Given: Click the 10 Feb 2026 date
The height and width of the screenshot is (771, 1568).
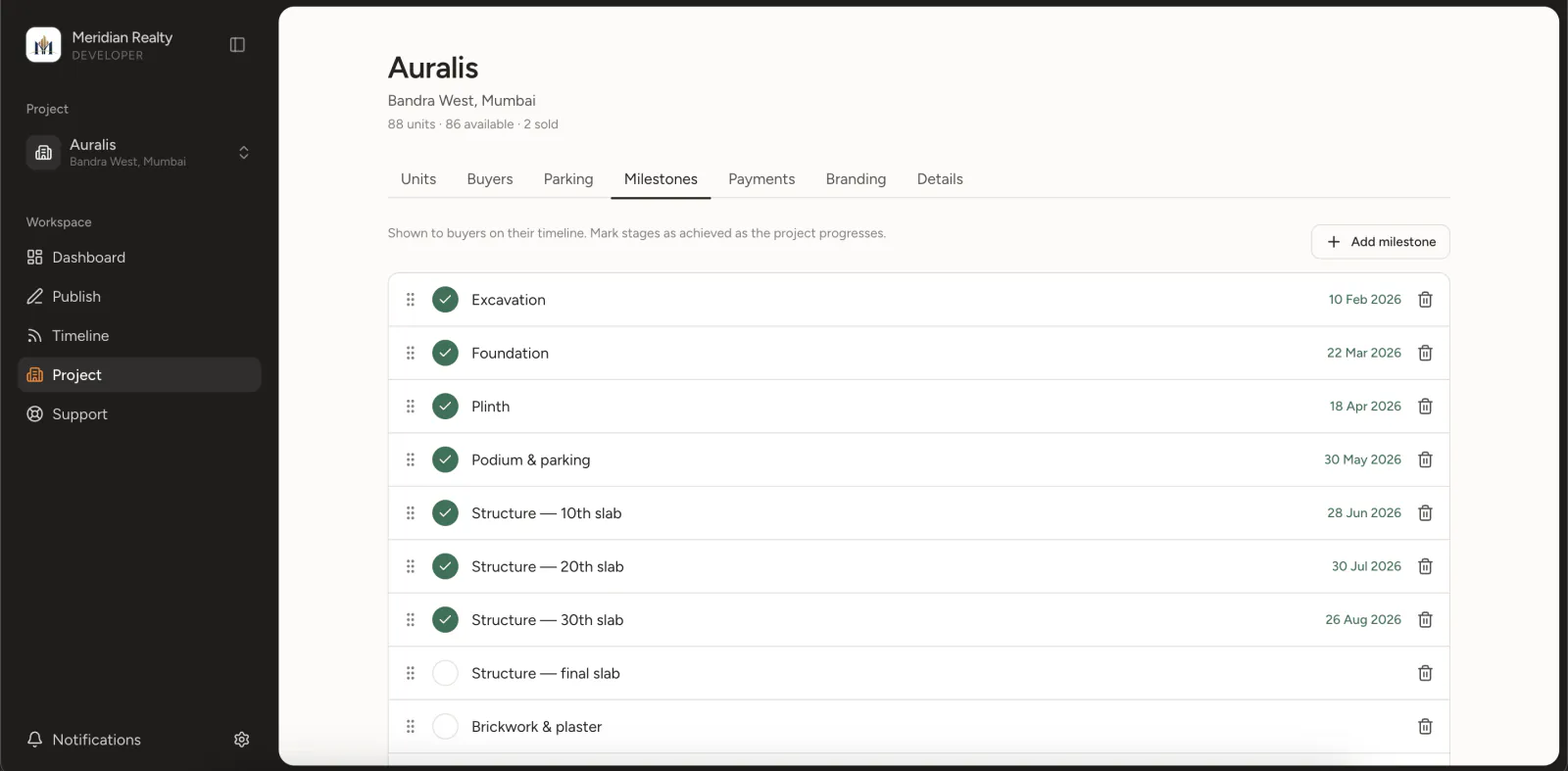Looking at the screenshot, I should coord(1364,300).
